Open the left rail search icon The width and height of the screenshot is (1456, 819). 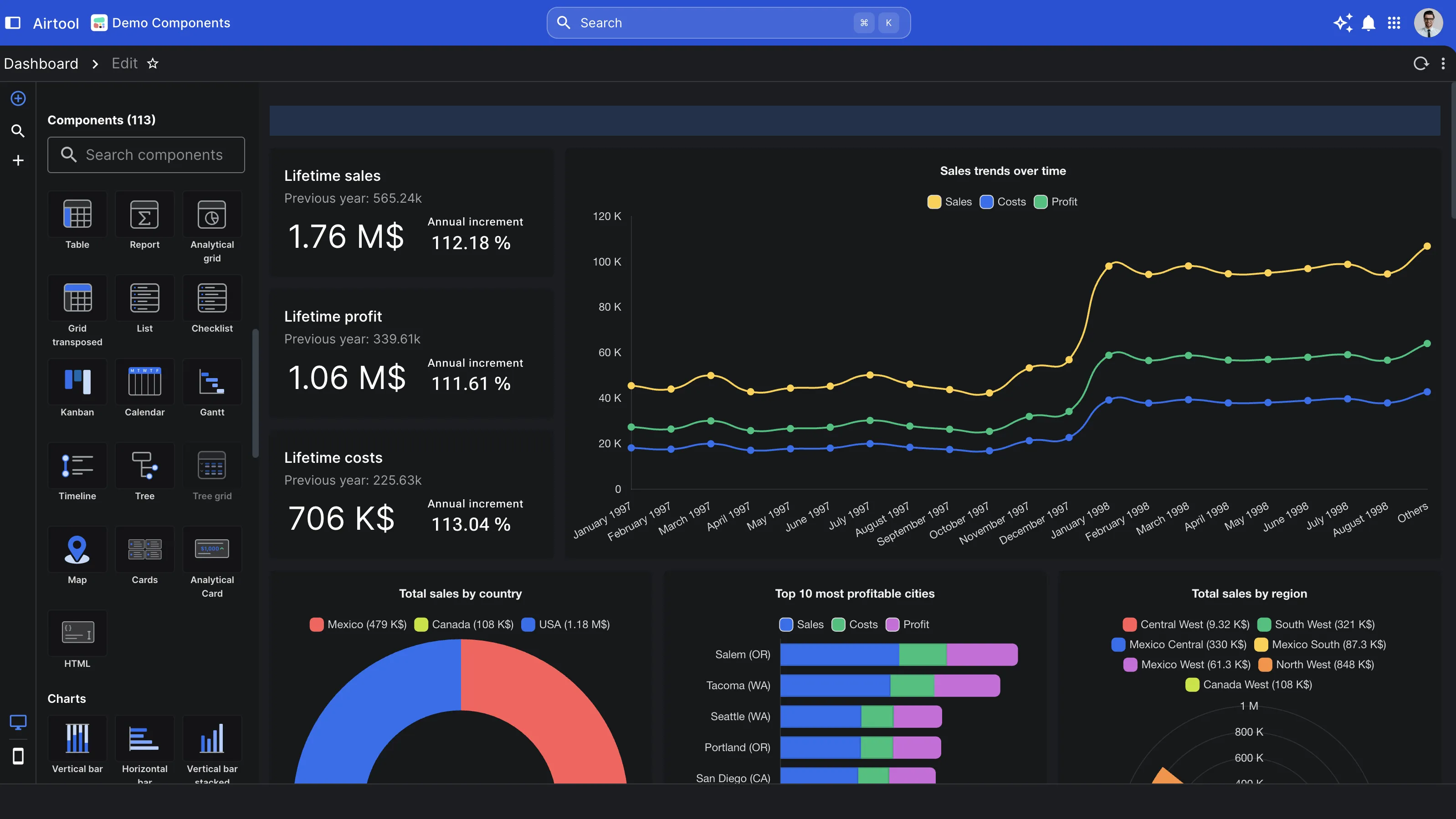[x=18, y=131]
